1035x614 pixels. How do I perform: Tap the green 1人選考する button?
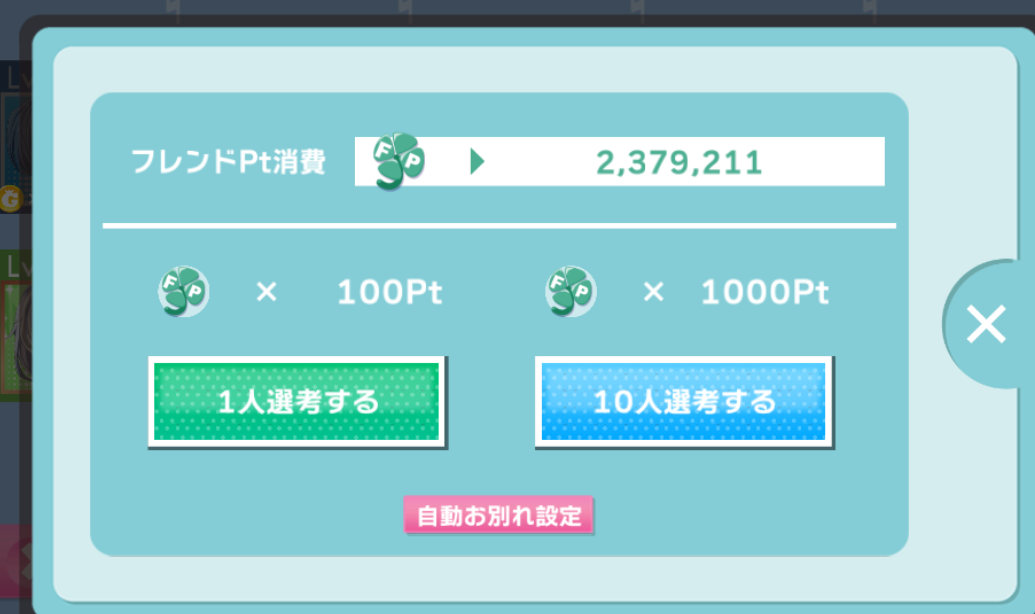(297, 402)
